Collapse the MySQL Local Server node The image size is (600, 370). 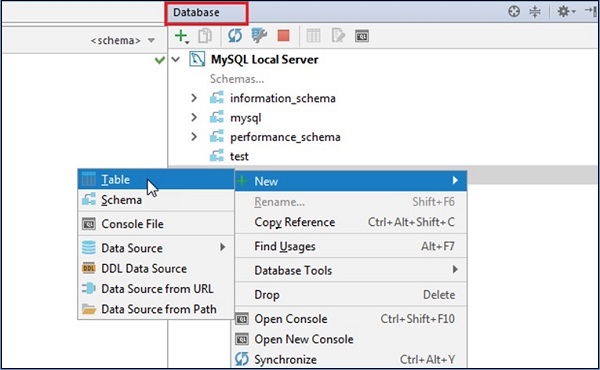point(176,60)
